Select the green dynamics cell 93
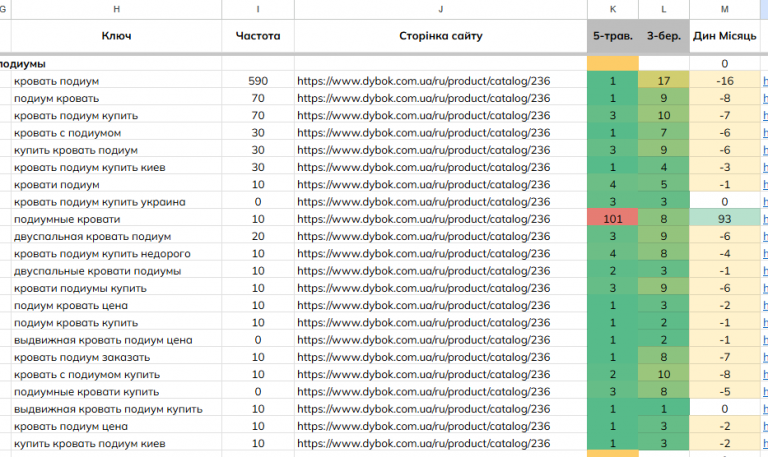The height and width of the screenshot is (457, 768). [x=725, y=219]
